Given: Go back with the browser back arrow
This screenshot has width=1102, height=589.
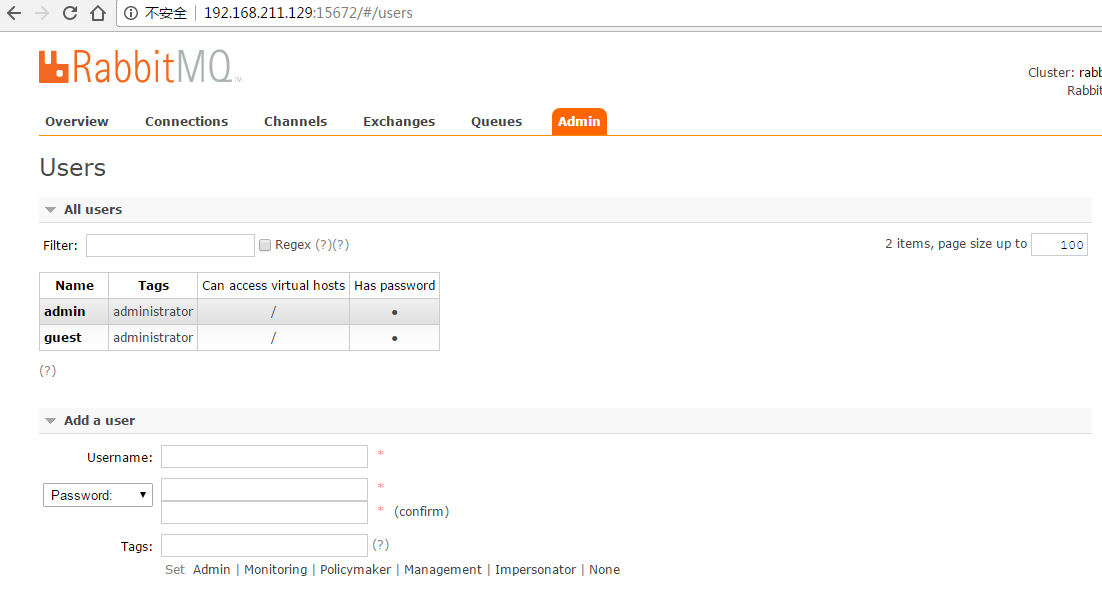Looking at the screenshot, I should coord(13,13).
